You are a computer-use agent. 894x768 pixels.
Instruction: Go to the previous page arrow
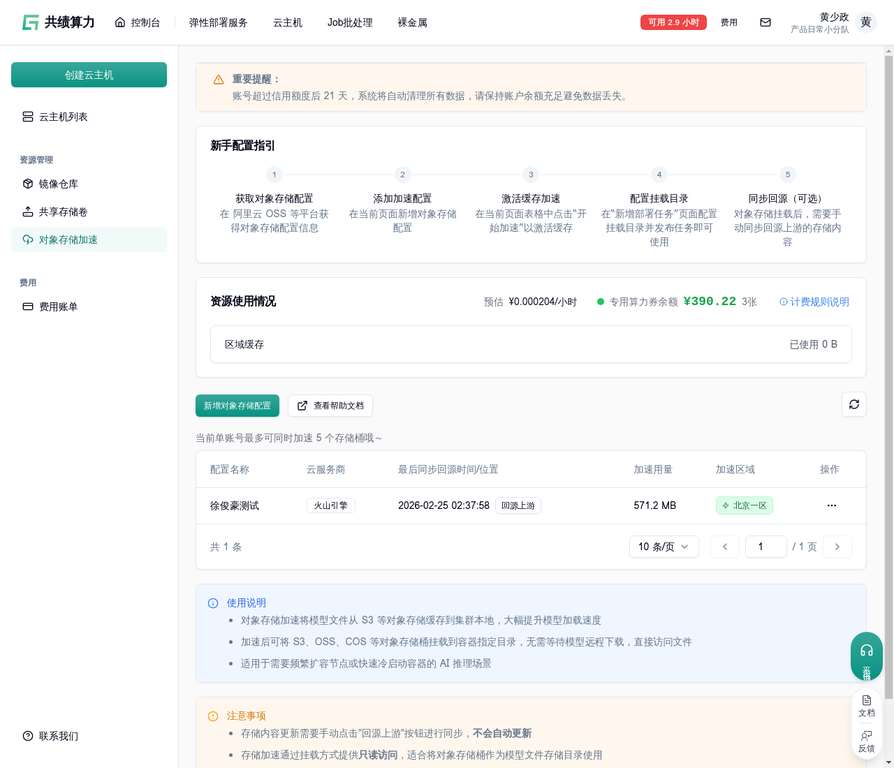(x=724, y=547)
